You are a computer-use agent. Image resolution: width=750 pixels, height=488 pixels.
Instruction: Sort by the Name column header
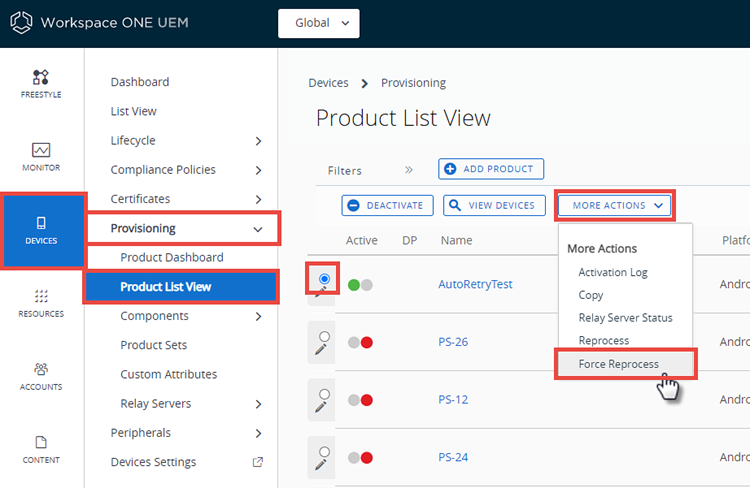click(456, 240)
